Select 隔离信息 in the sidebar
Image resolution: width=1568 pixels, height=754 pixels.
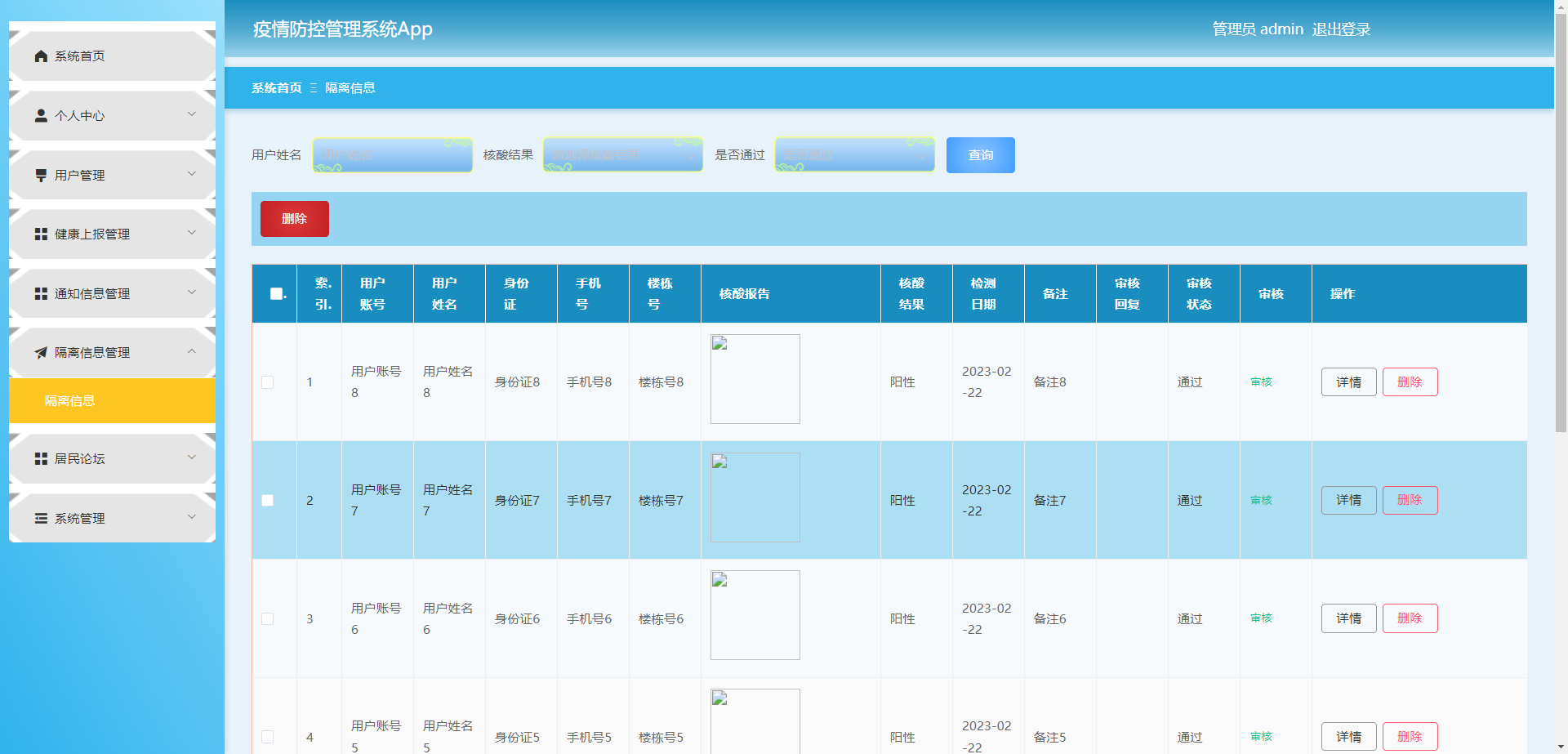tap(69, 400)
